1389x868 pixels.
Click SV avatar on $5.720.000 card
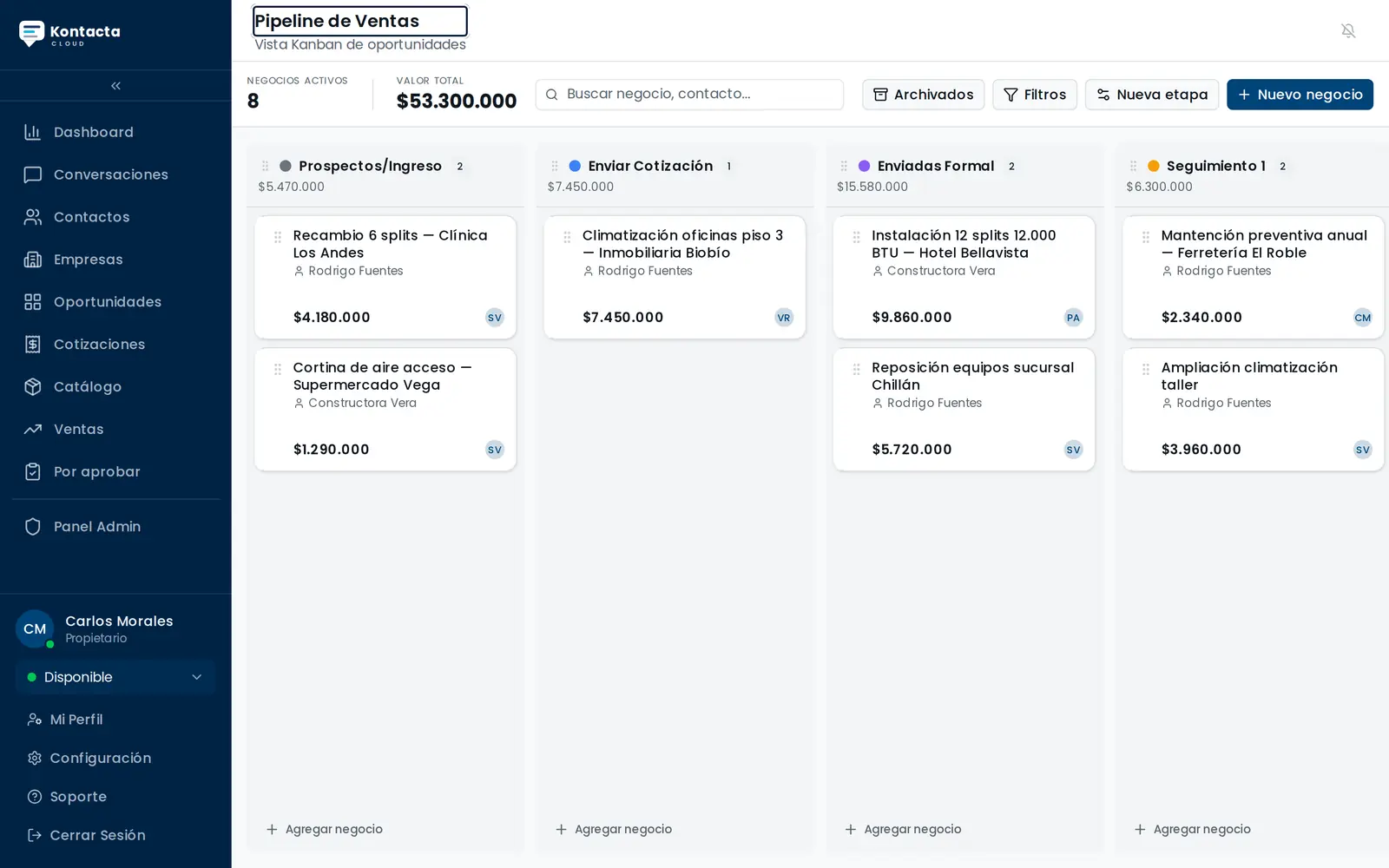(1074, 450)
